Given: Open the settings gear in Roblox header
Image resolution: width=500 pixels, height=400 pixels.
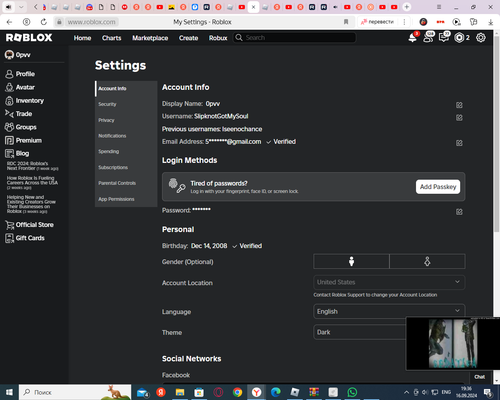Looking at the screenshot, I should [x=481, y=38].
